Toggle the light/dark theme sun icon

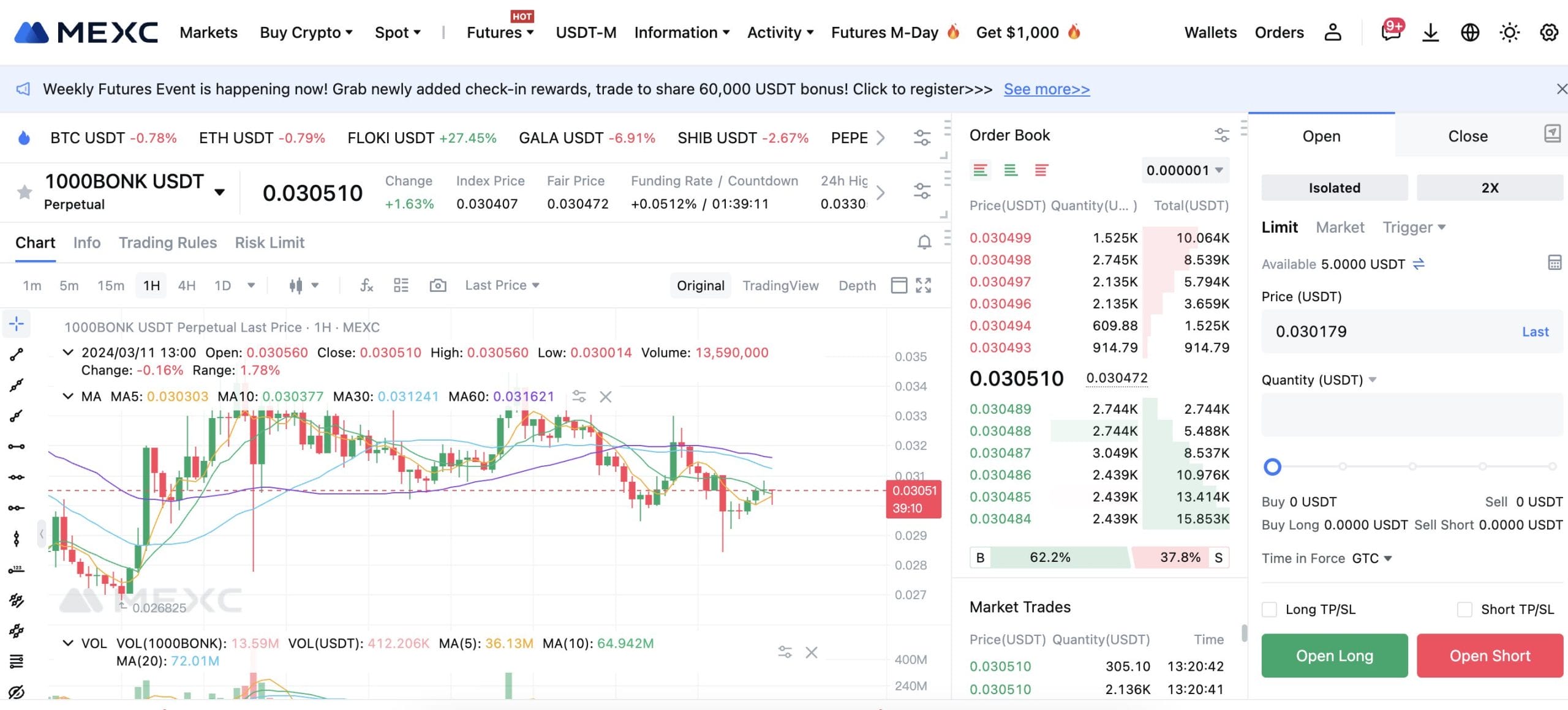click(x=1509, y=32)
